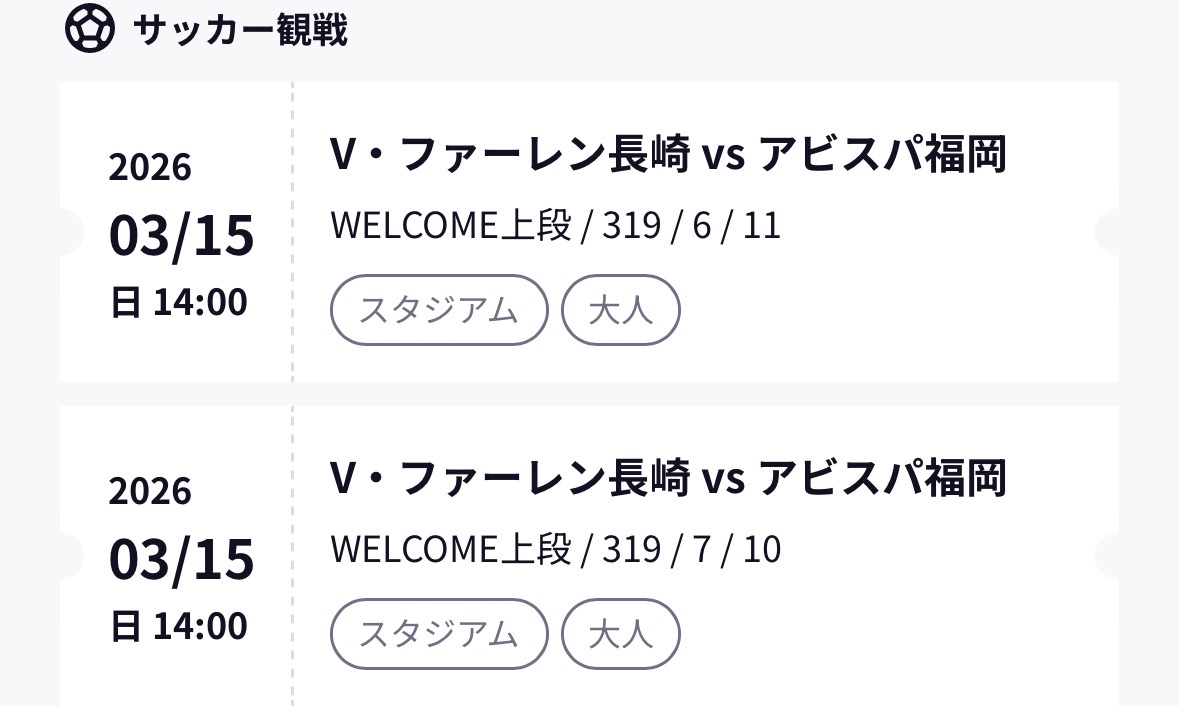Click the 03/15 date on the first ticket
Screen dimensions: 1179x706
coord(181,236)
